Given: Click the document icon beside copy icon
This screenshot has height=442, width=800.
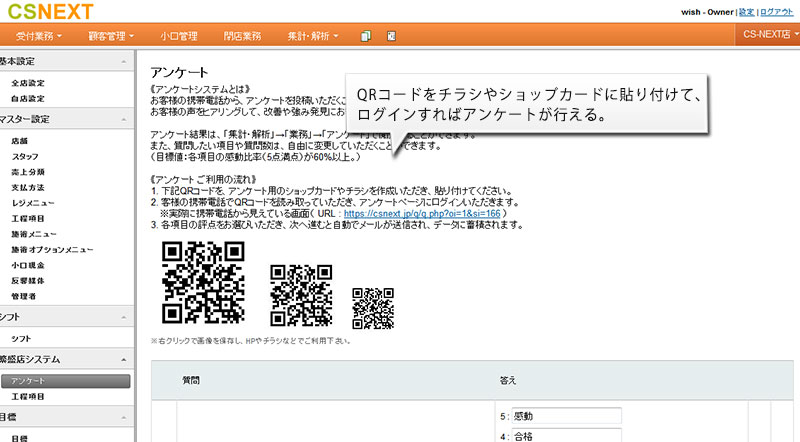Looking at the screenshot, I should pos(391,36).
